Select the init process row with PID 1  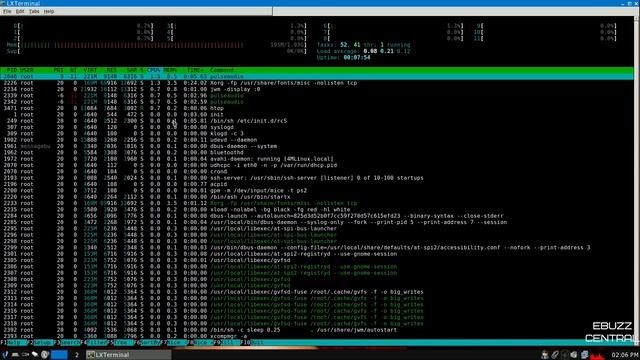click(317, 114)
